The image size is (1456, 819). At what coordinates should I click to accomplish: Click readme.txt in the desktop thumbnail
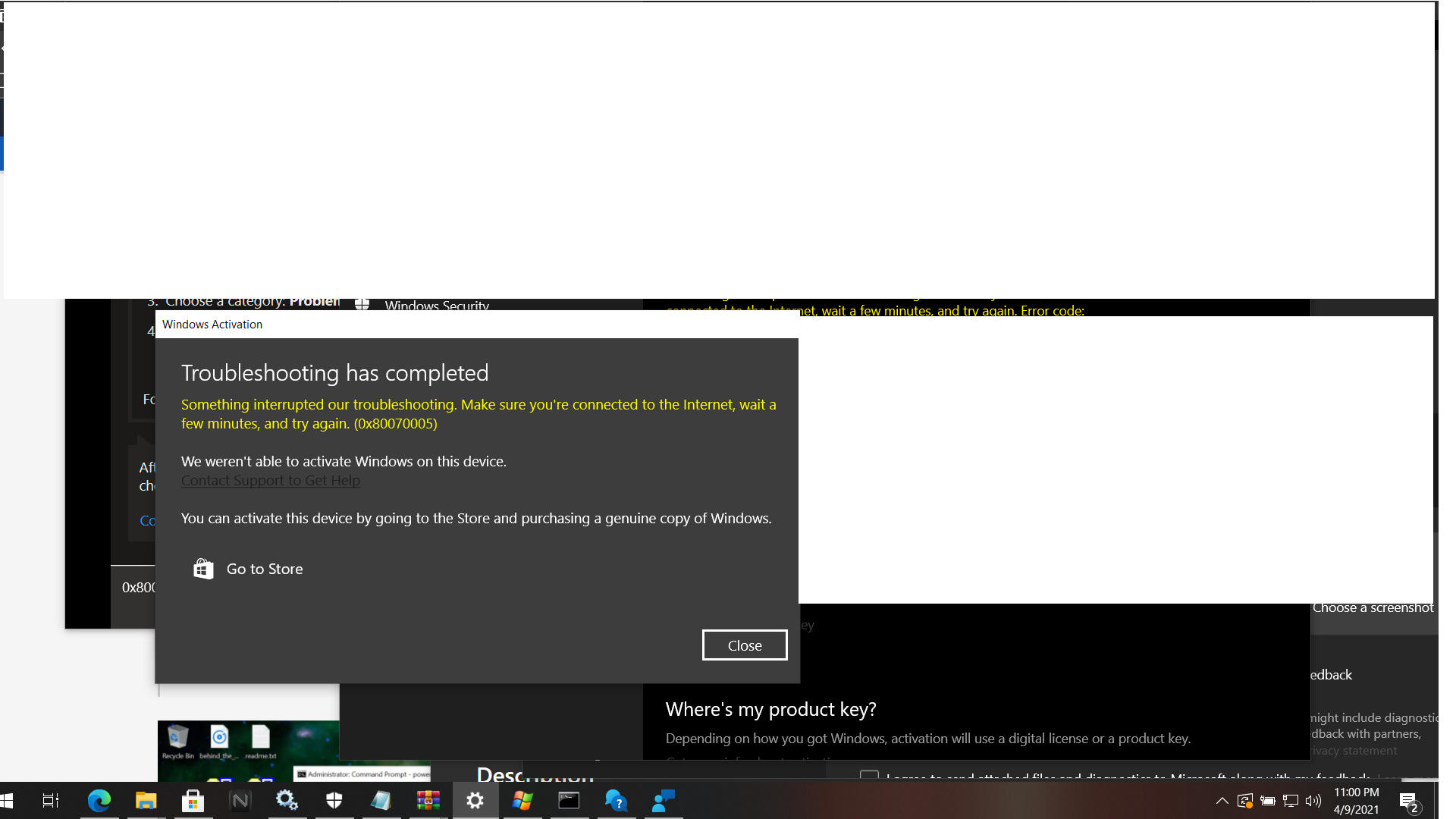click(261, 742)
